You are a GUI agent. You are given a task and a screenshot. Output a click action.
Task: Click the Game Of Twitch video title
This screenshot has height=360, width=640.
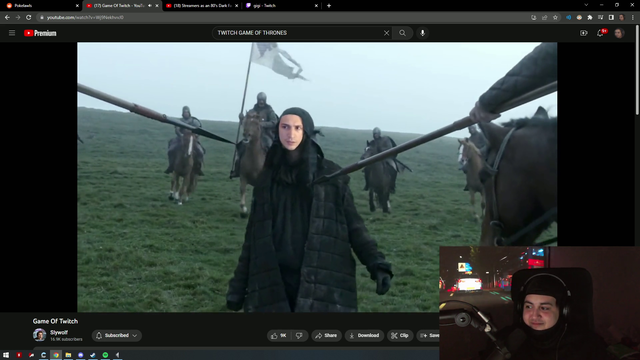pos(55,321)
